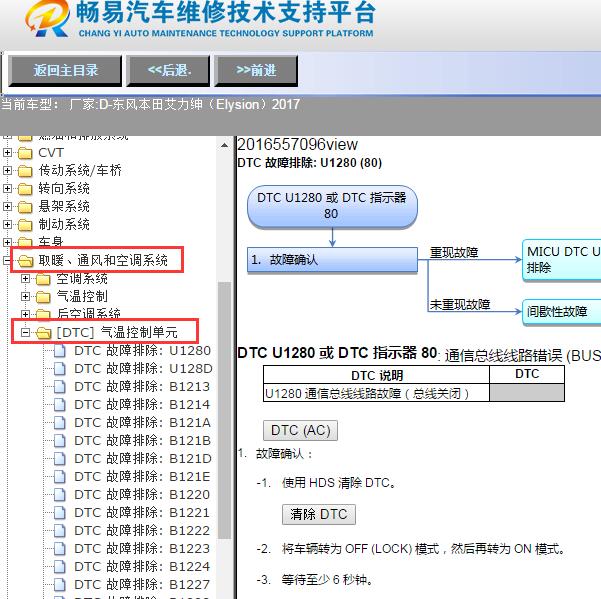Click document icon for DTC B1224

point(60,567)
